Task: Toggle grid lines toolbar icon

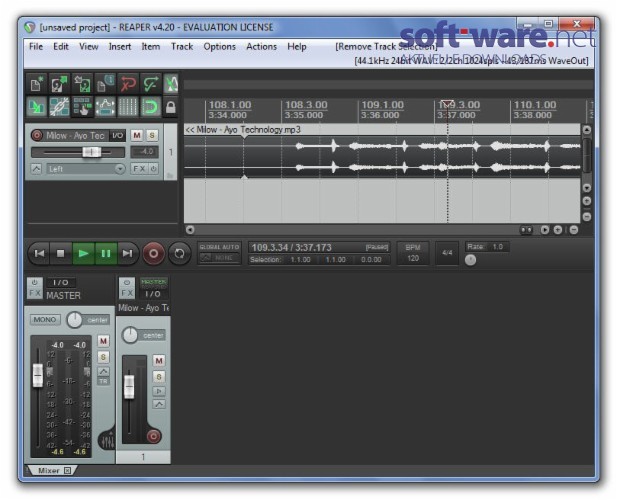Action: tap(128, 107)
